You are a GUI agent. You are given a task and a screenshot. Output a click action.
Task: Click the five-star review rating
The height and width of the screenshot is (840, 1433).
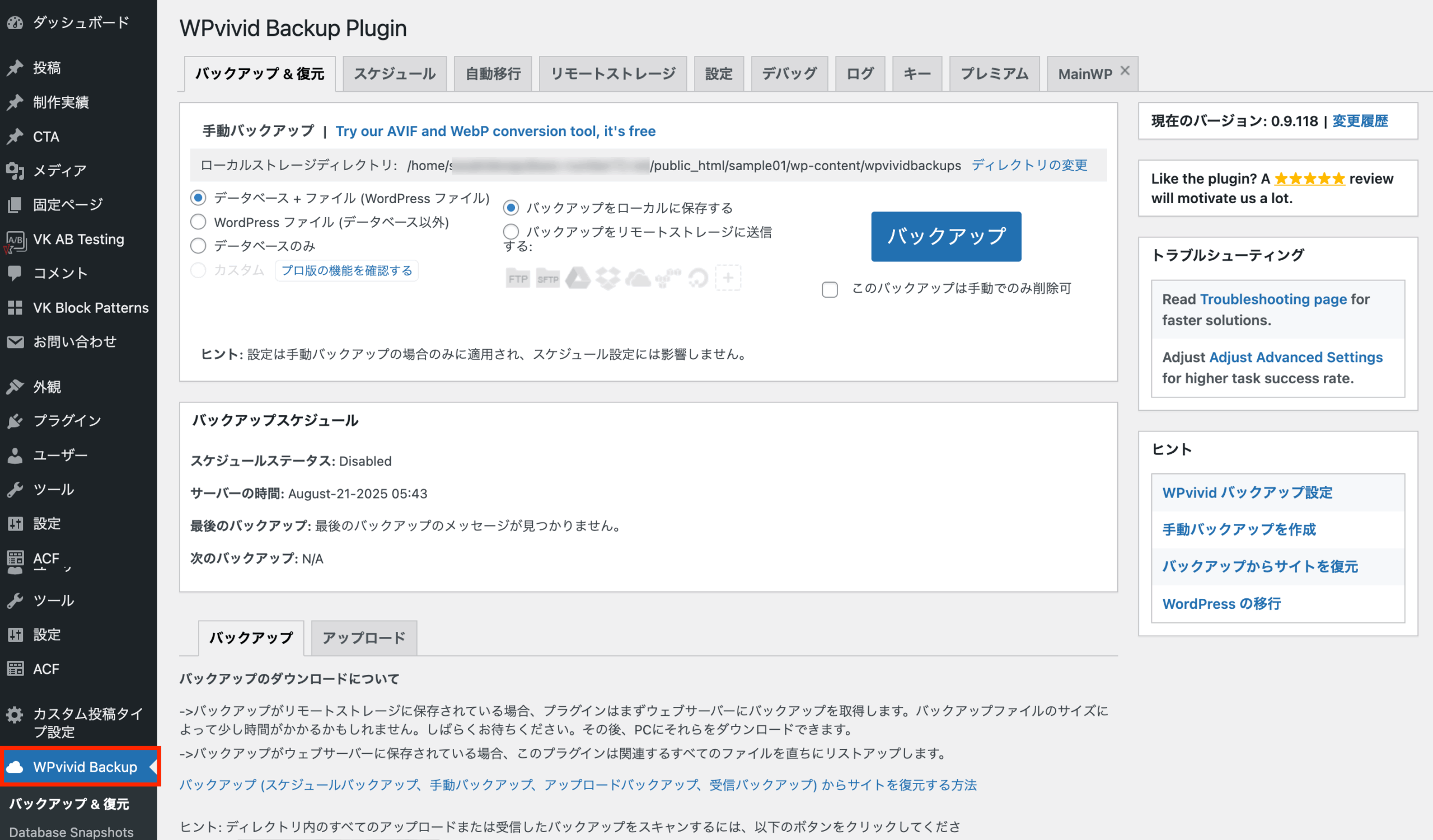(1309, 179)
